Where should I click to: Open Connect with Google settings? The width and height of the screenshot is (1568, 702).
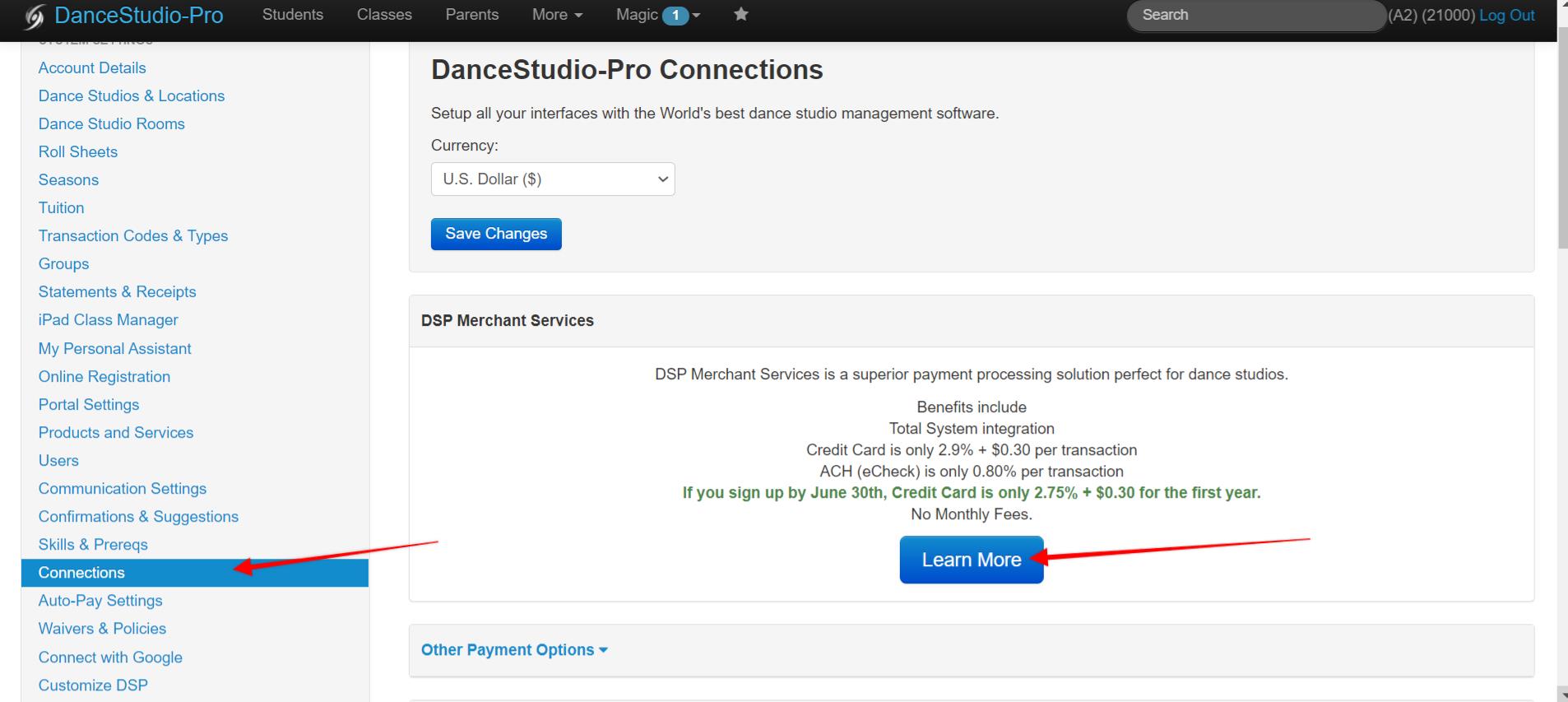coord(110,657)
